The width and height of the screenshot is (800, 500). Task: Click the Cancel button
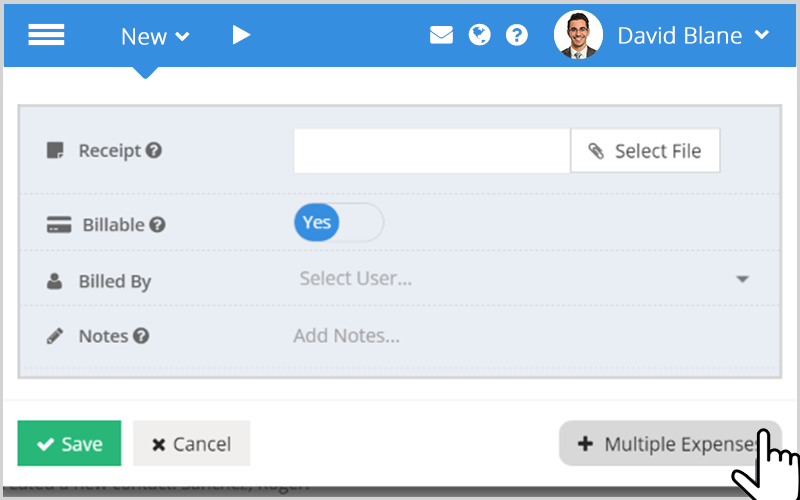192,443
